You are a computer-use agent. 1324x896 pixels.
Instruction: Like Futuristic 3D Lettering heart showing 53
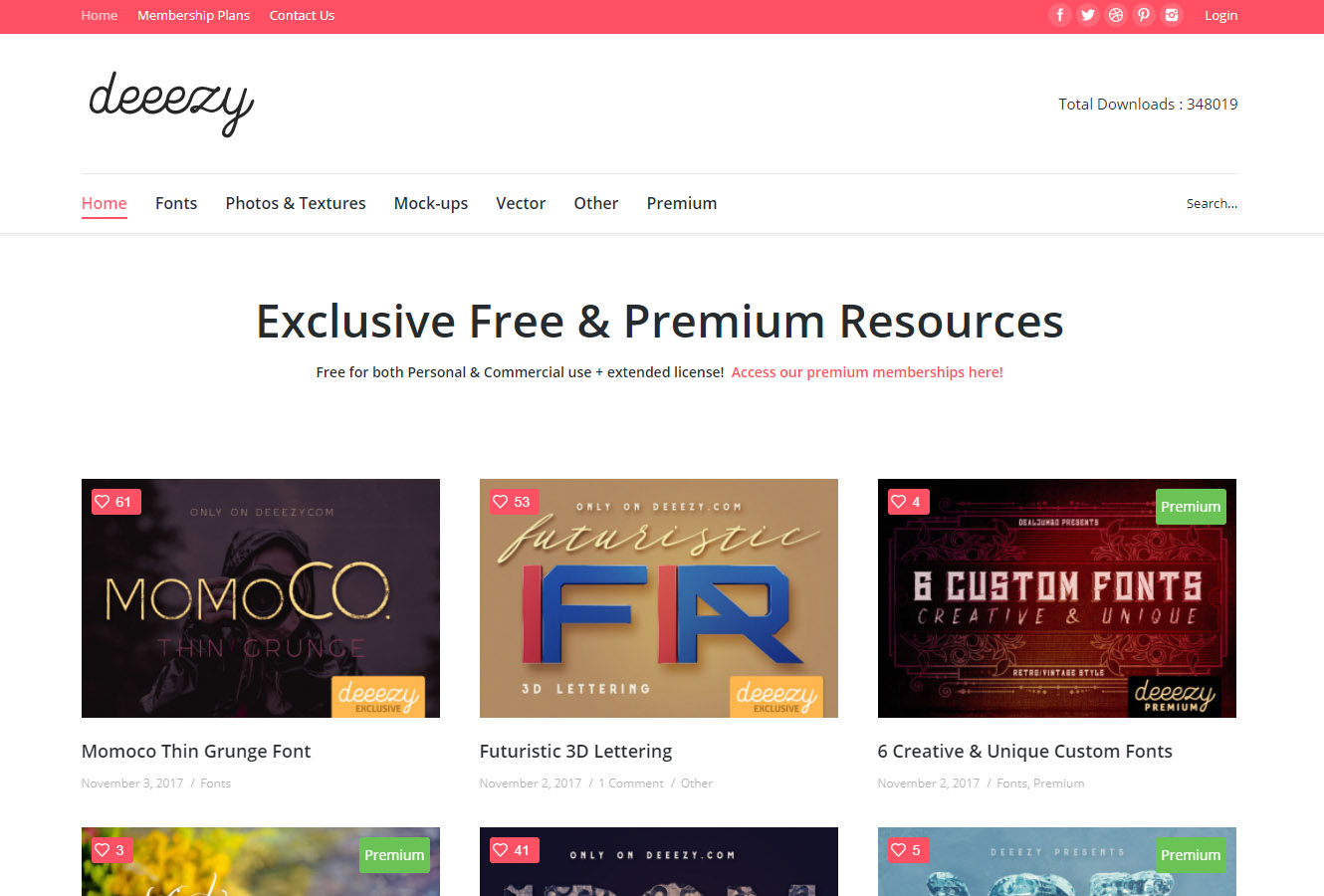click(x=514, y=502)
